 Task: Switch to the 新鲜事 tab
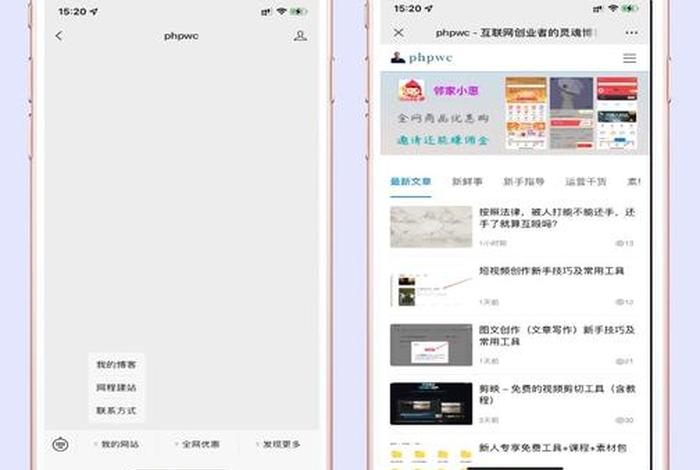(x=467, y=182)
